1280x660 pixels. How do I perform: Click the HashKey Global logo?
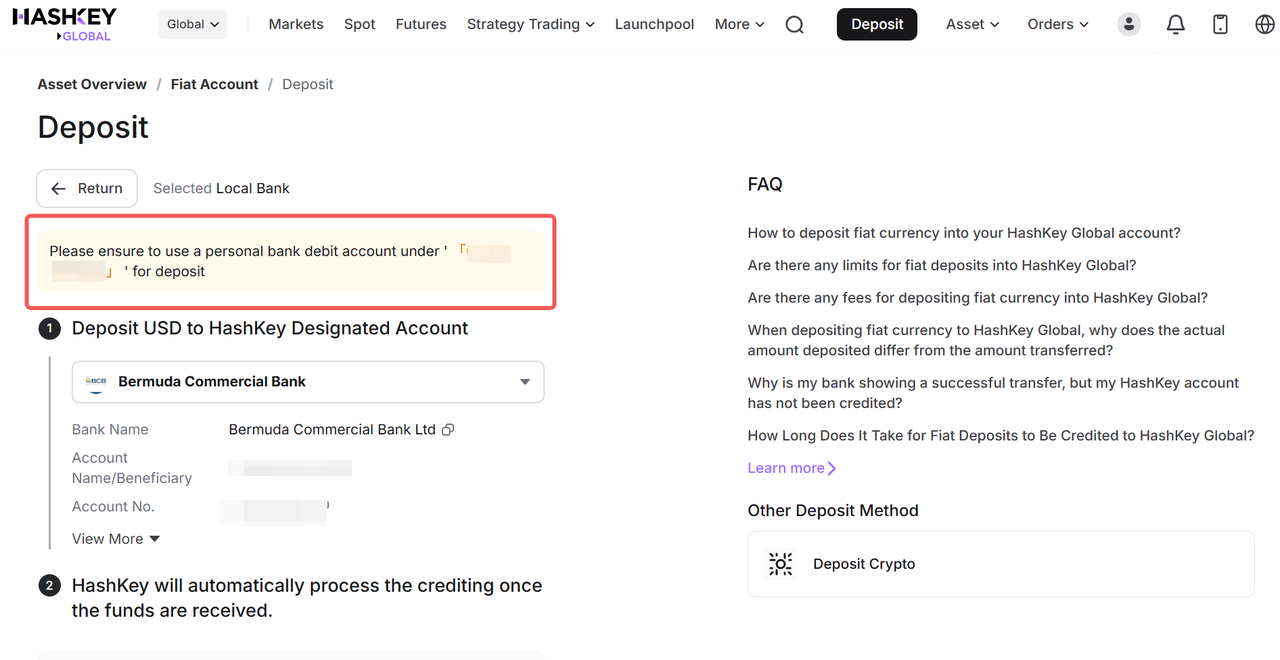pos(64,24)
